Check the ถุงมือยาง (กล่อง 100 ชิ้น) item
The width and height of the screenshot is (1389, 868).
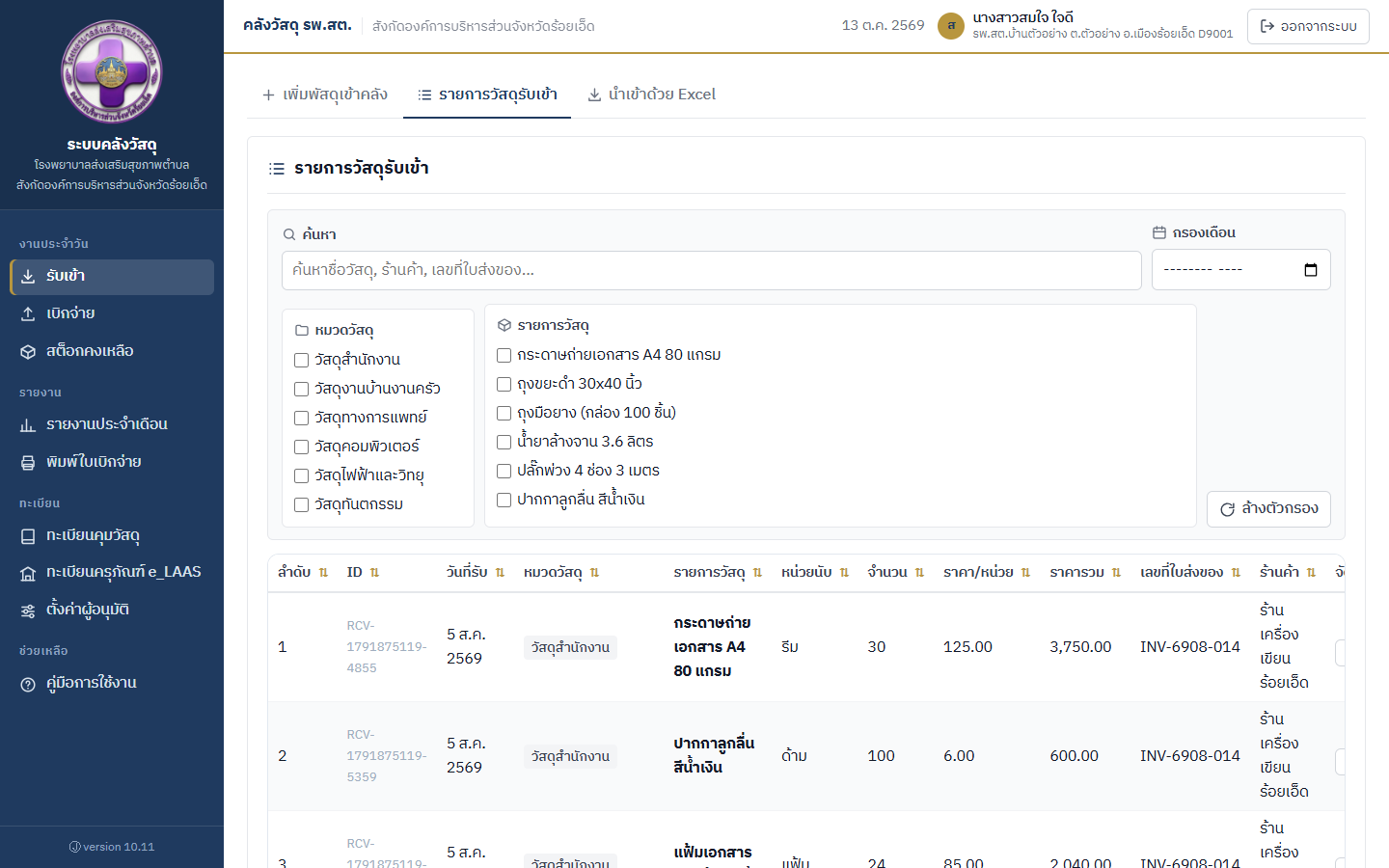504,414
